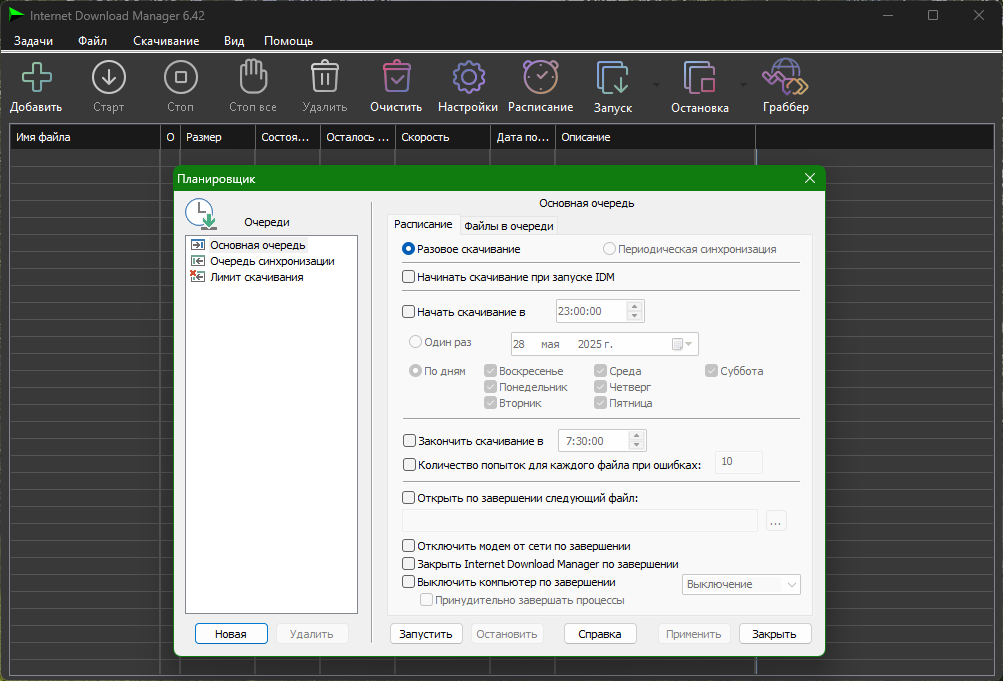
Task: Select Периодическая синхронизация radio button
Action: tap(609, 249)
